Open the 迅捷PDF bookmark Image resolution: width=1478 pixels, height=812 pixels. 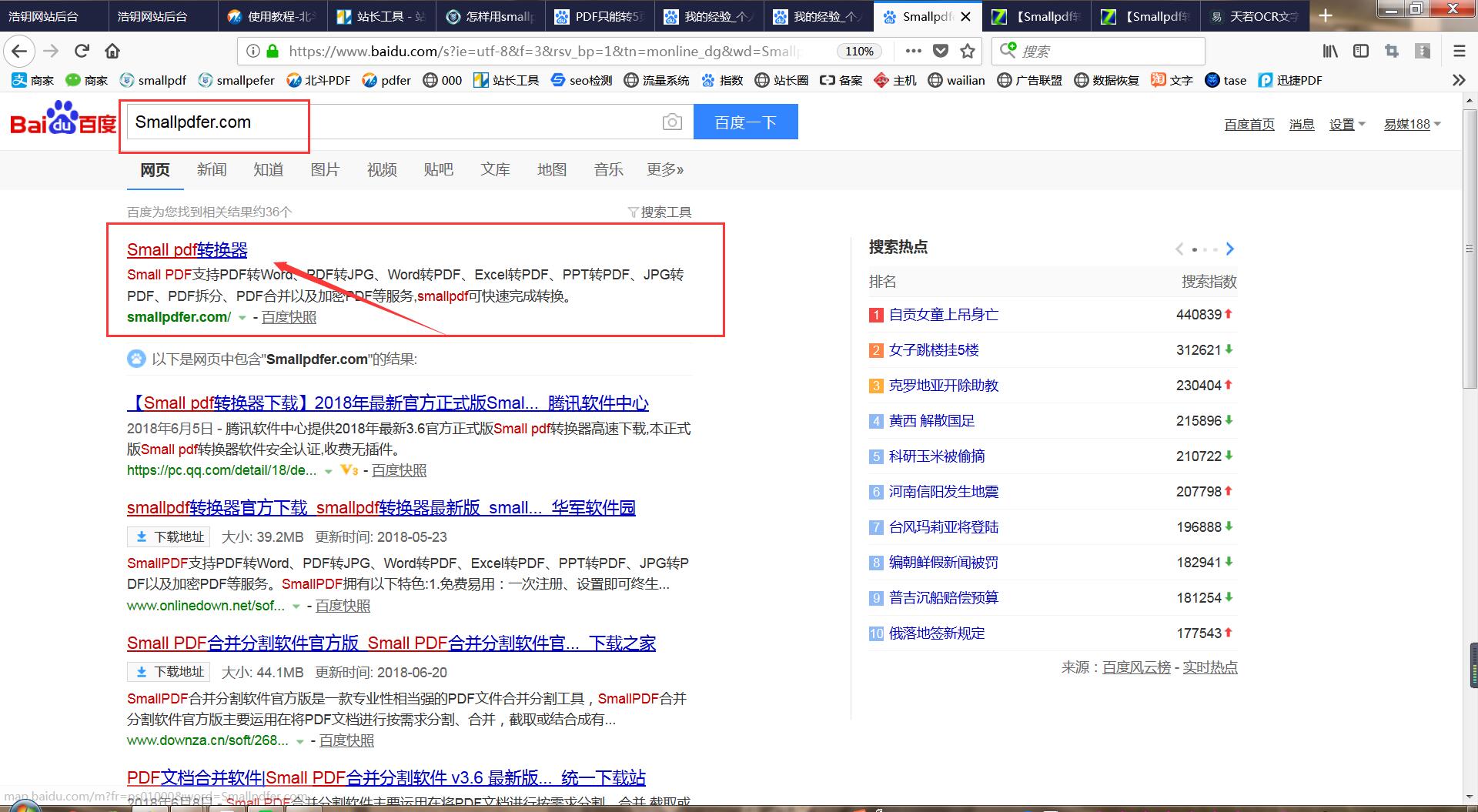pos(1290,80)
